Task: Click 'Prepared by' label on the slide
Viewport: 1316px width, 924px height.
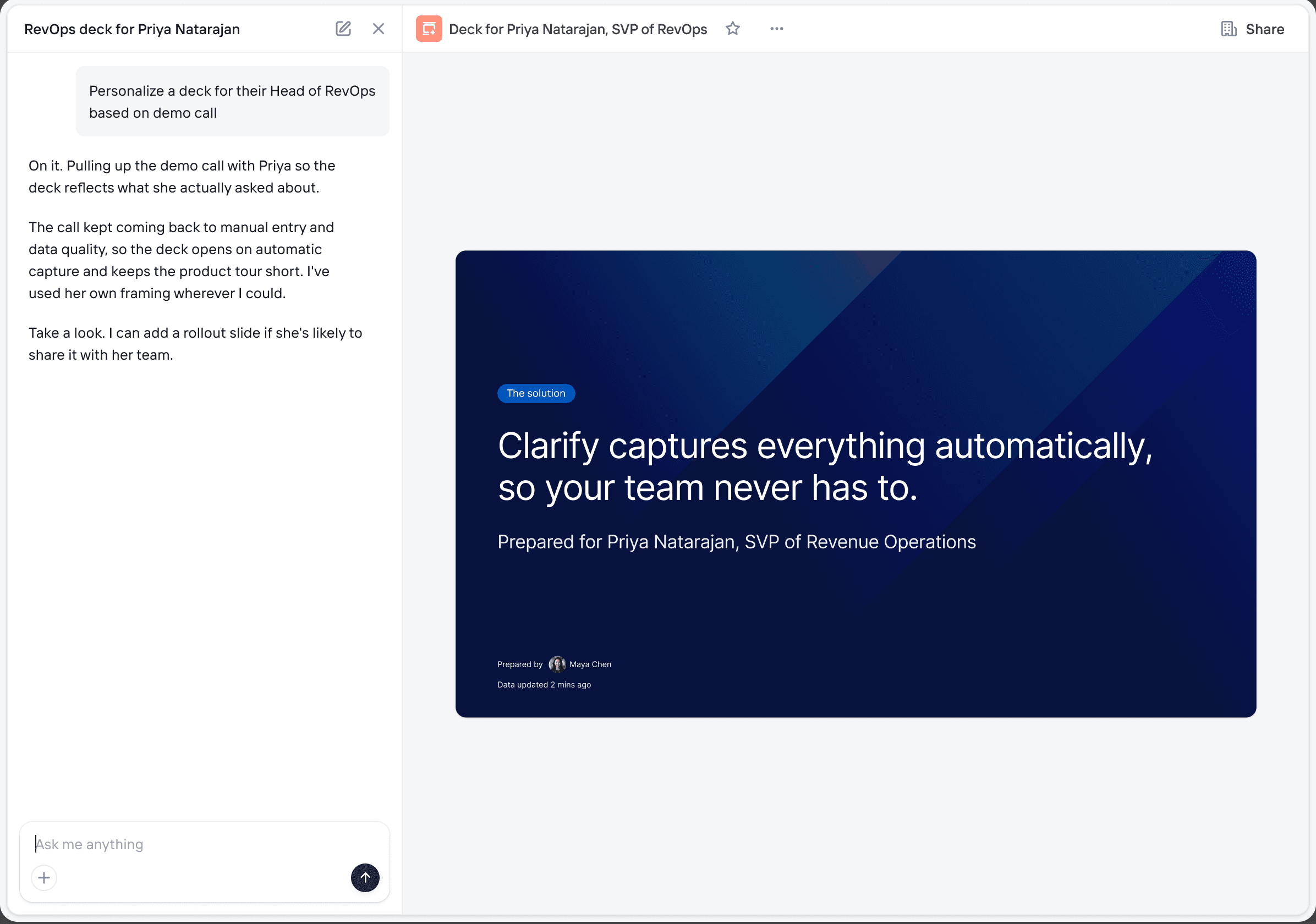Action: click(520, 664)
